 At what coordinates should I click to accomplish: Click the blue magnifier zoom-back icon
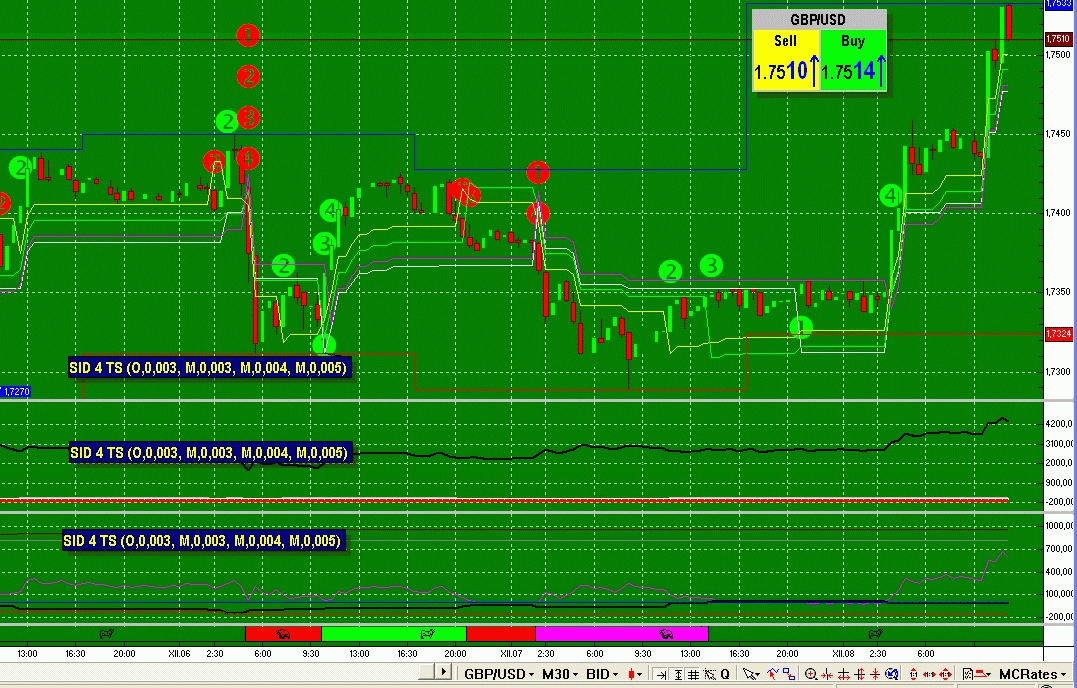point(891,674)
